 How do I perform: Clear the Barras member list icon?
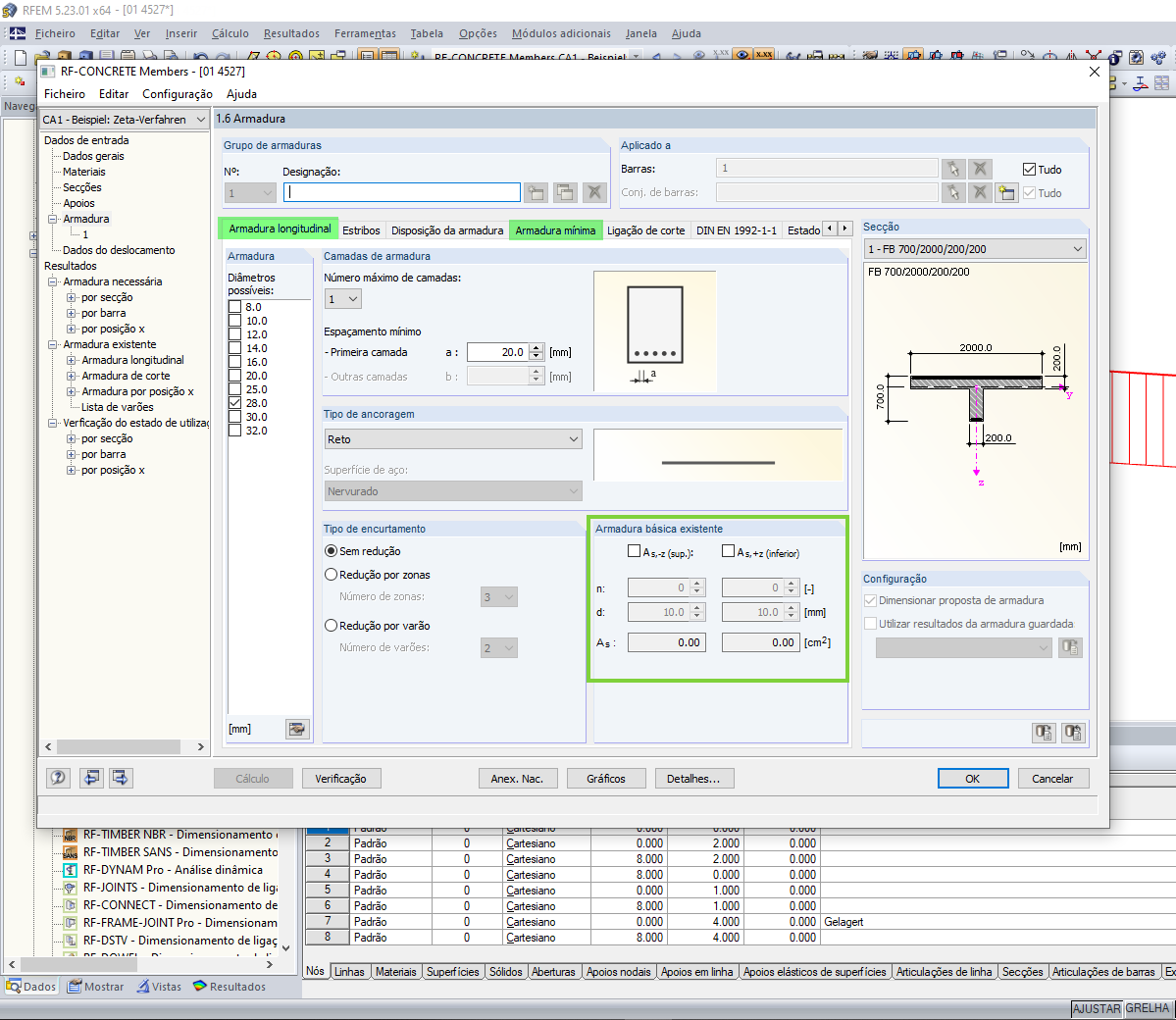coord(980,169)
